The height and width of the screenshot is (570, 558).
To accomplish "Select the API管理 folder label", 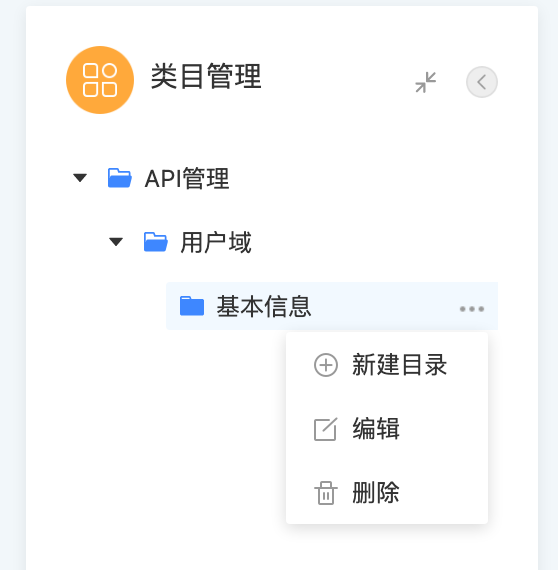I will [187, 178].
